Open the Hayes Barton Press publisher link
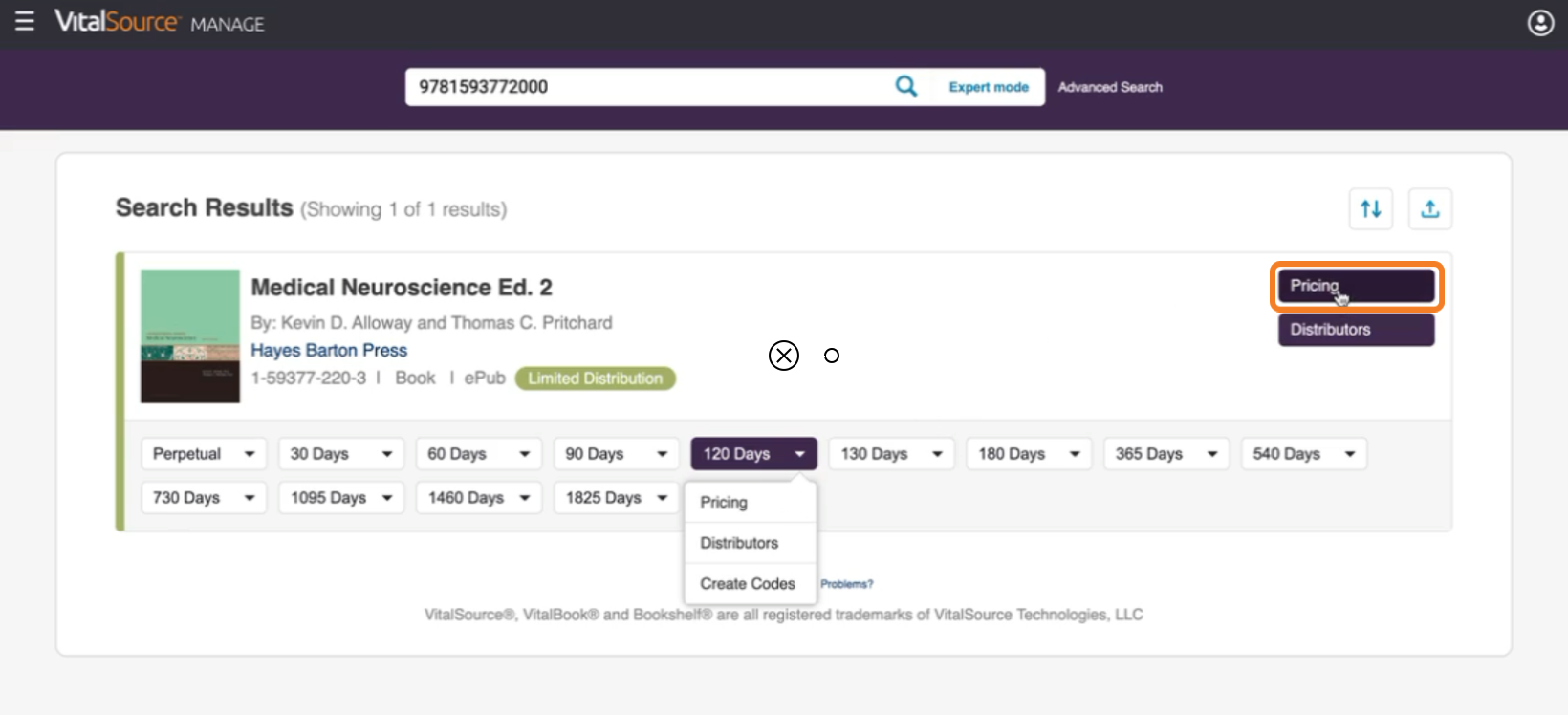The width and height of the screenshot is (1568, 715). point(329,351)
